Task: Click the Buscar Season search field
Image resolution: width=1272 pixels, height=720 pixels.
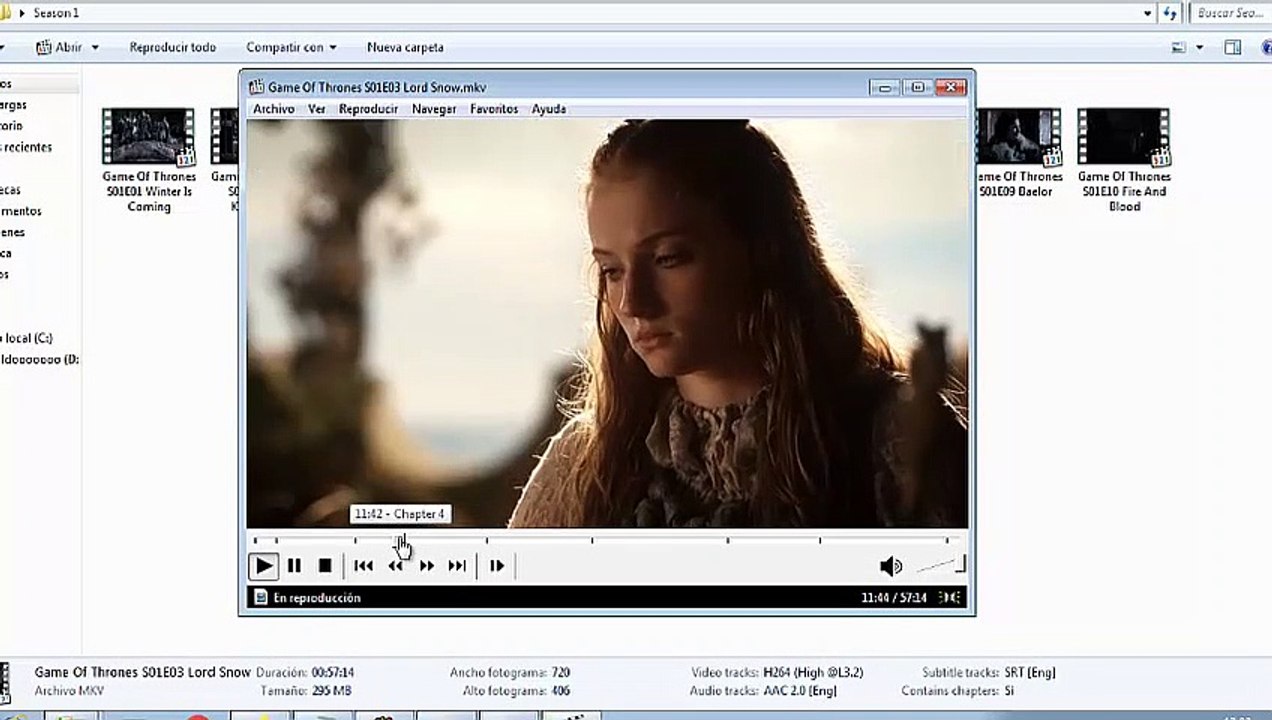Action: [1229, 13]
